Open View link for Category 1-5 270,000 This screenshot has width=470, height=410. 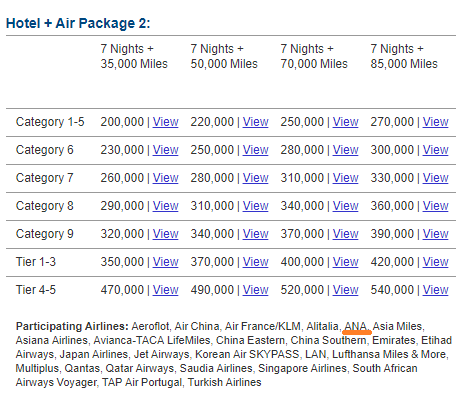[x=435, y=122]
